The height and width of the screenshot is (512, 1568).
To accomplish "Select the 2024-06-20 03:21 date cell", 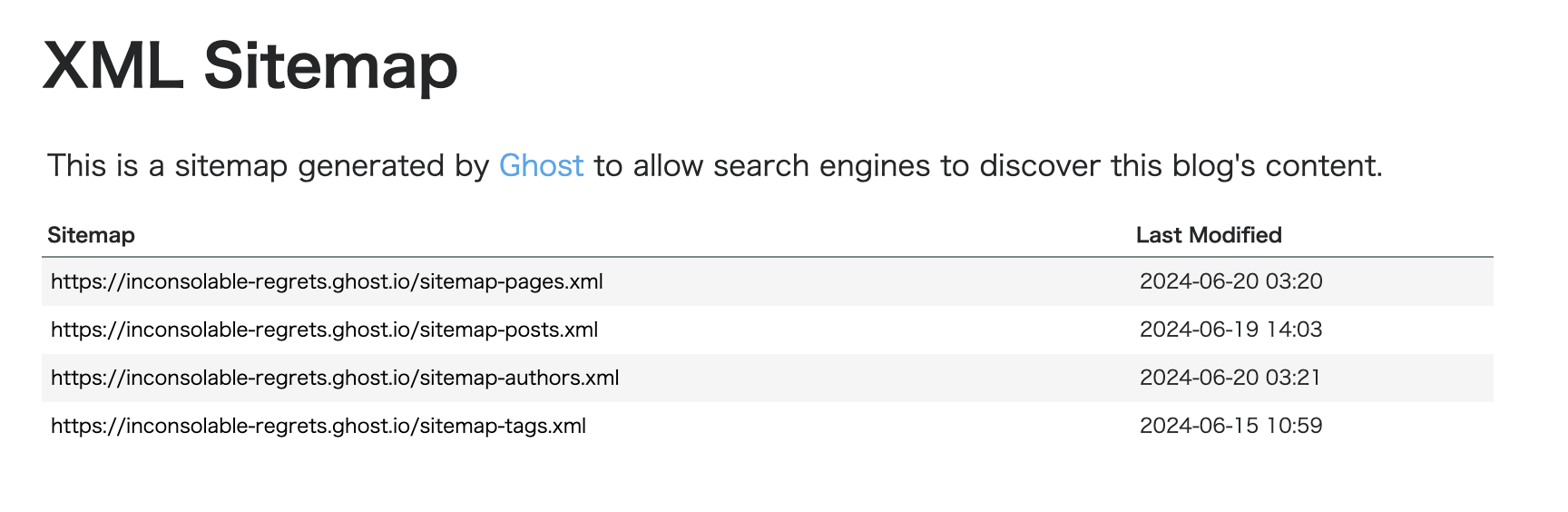I will point(1230,378).
